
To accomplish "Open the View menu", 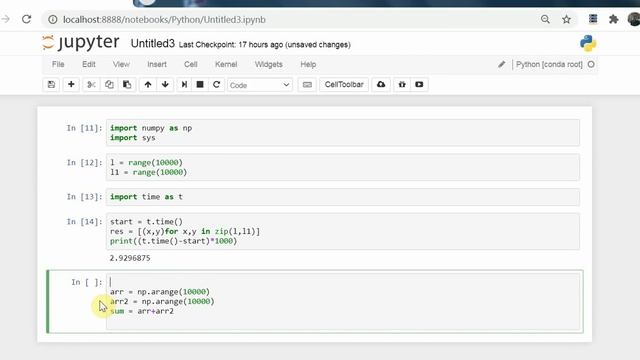I will pos(121,64).
